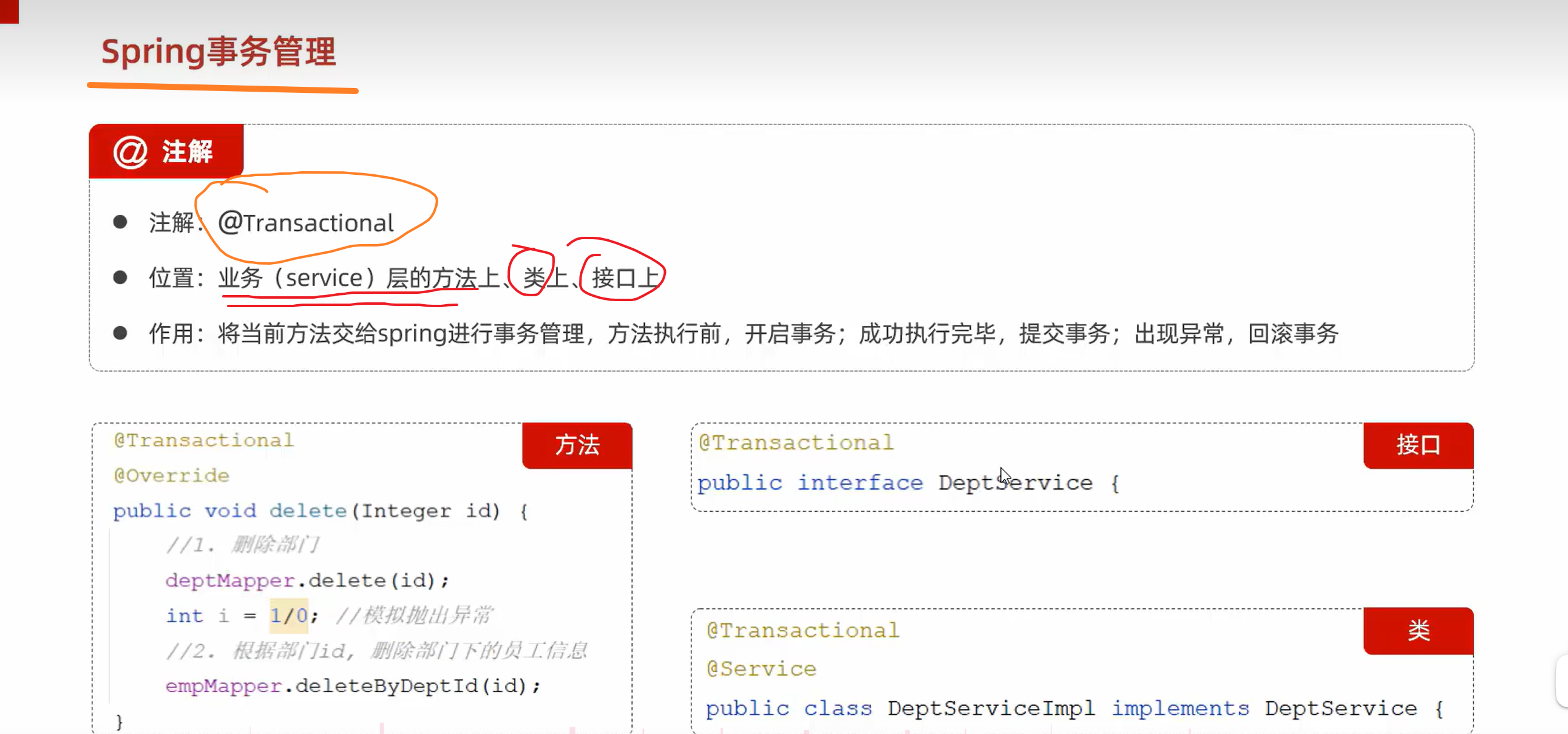
Task: Click the bullet dot before 注解
Action: point(120,222)
